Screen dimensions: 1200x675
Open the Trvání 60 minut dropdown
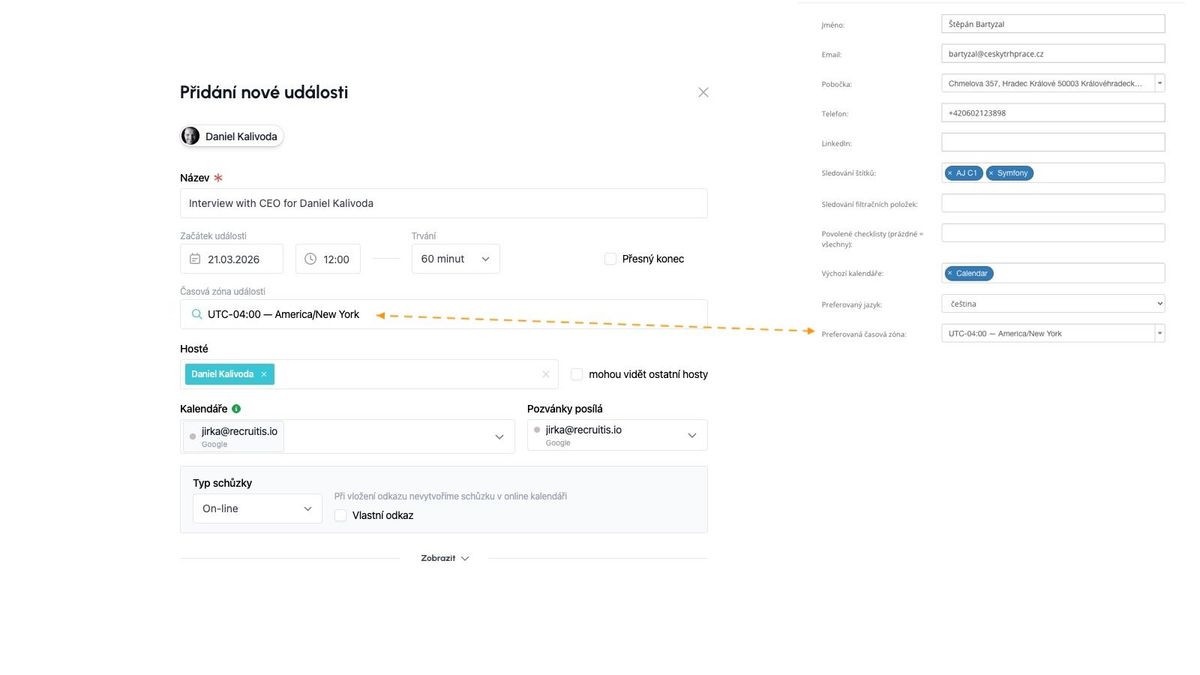[455, 259]
